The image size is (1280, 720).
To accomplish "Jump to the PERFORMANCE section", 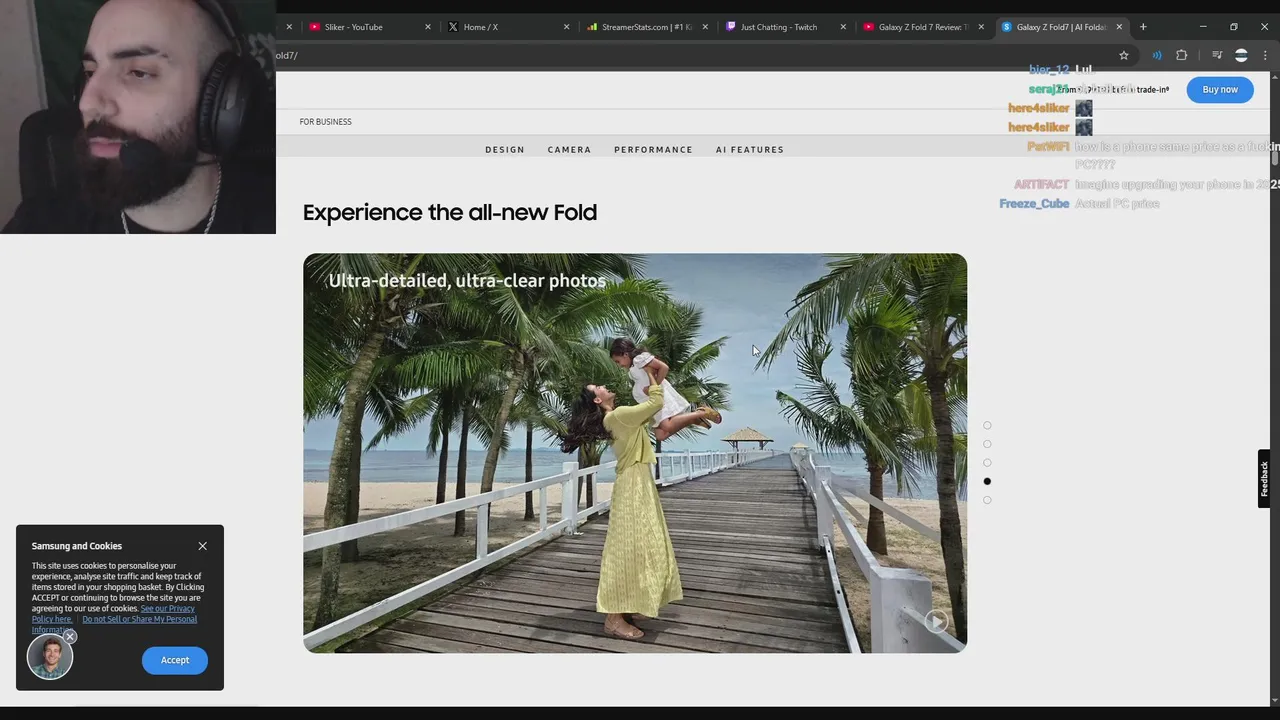I will (653, 150).
